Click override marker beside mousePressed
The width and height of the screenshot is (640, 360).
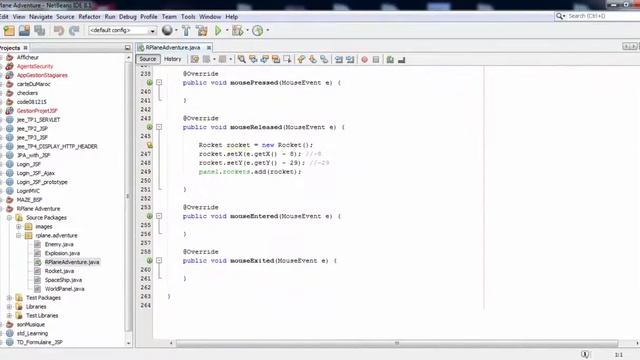(x=150, y=82)
